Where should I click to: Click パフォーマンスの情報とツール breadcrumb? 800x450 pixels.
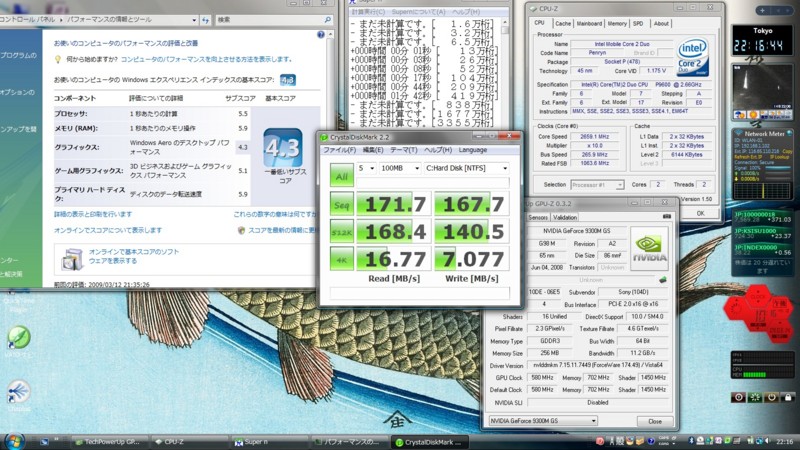point(109,19)
